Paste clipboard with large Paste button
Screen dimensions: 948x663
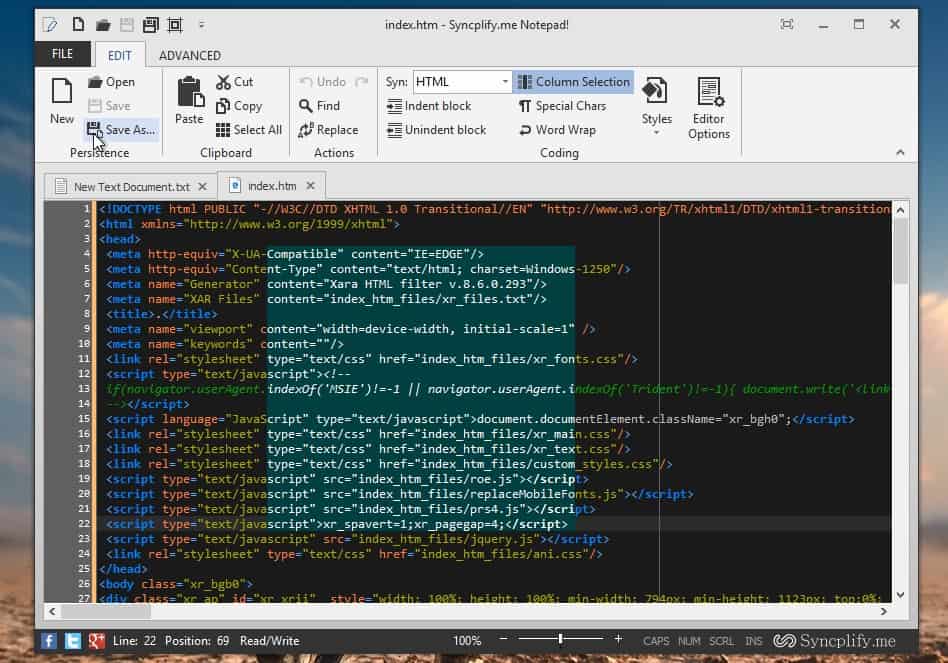click(x=189, y=101)
